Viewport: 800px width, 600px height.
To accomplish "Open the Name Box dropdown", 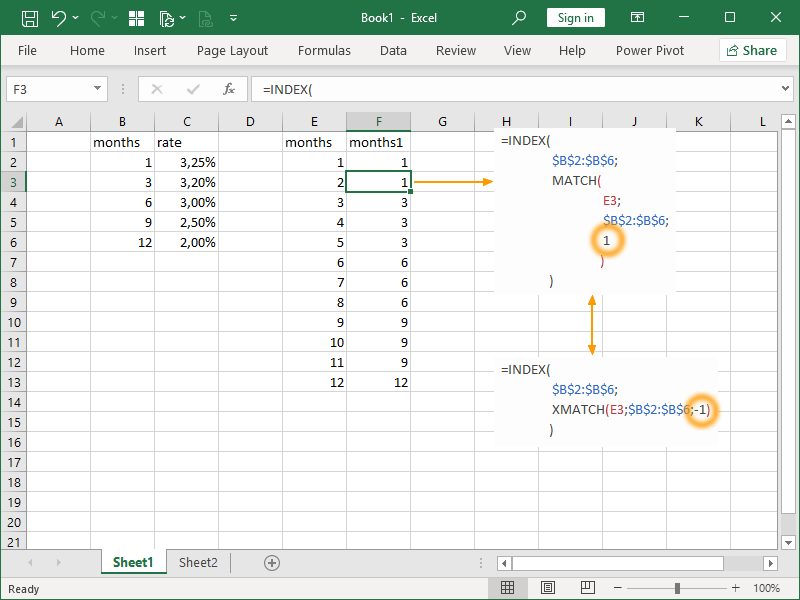I will coord(98,89).
